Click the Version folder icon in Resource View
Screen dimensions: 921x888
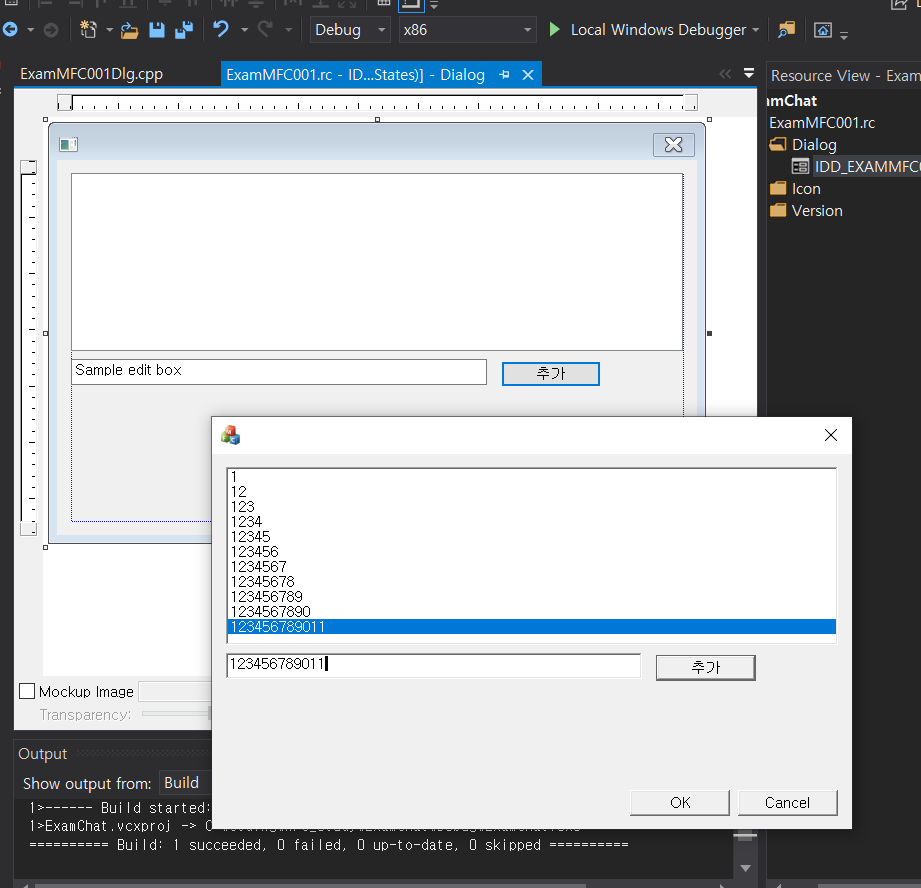pyautogui.click(x=778, y=210)
